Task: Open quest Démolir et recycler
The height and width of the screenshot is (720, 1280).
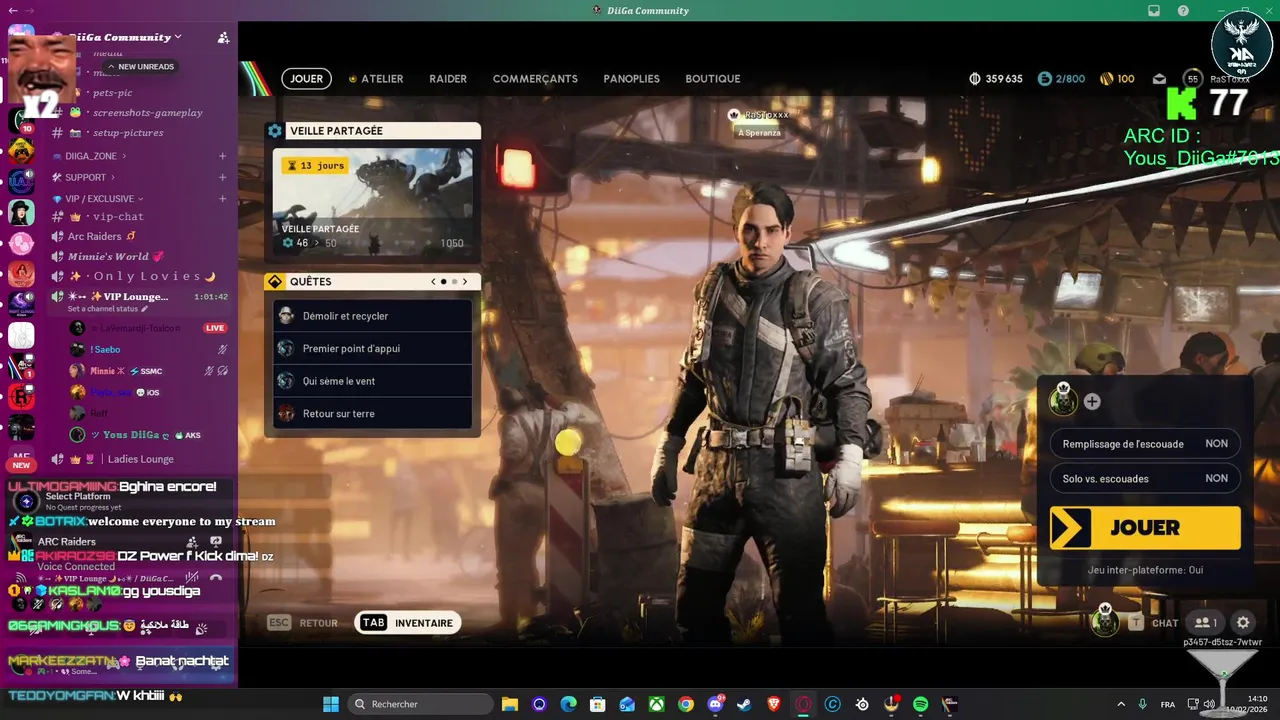Action: (373, 316)
